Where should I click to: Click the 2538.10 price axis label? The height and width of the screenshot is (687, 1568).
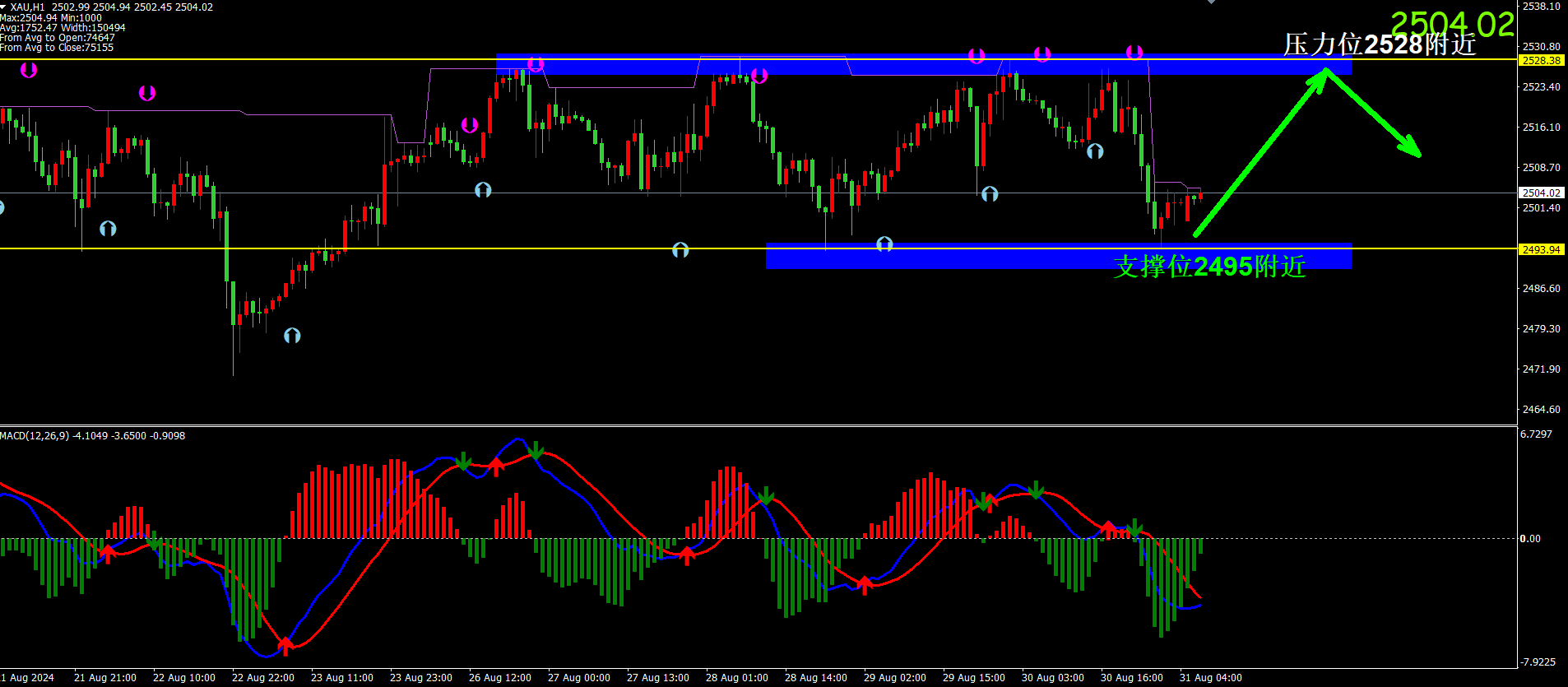click(1541, 6)
